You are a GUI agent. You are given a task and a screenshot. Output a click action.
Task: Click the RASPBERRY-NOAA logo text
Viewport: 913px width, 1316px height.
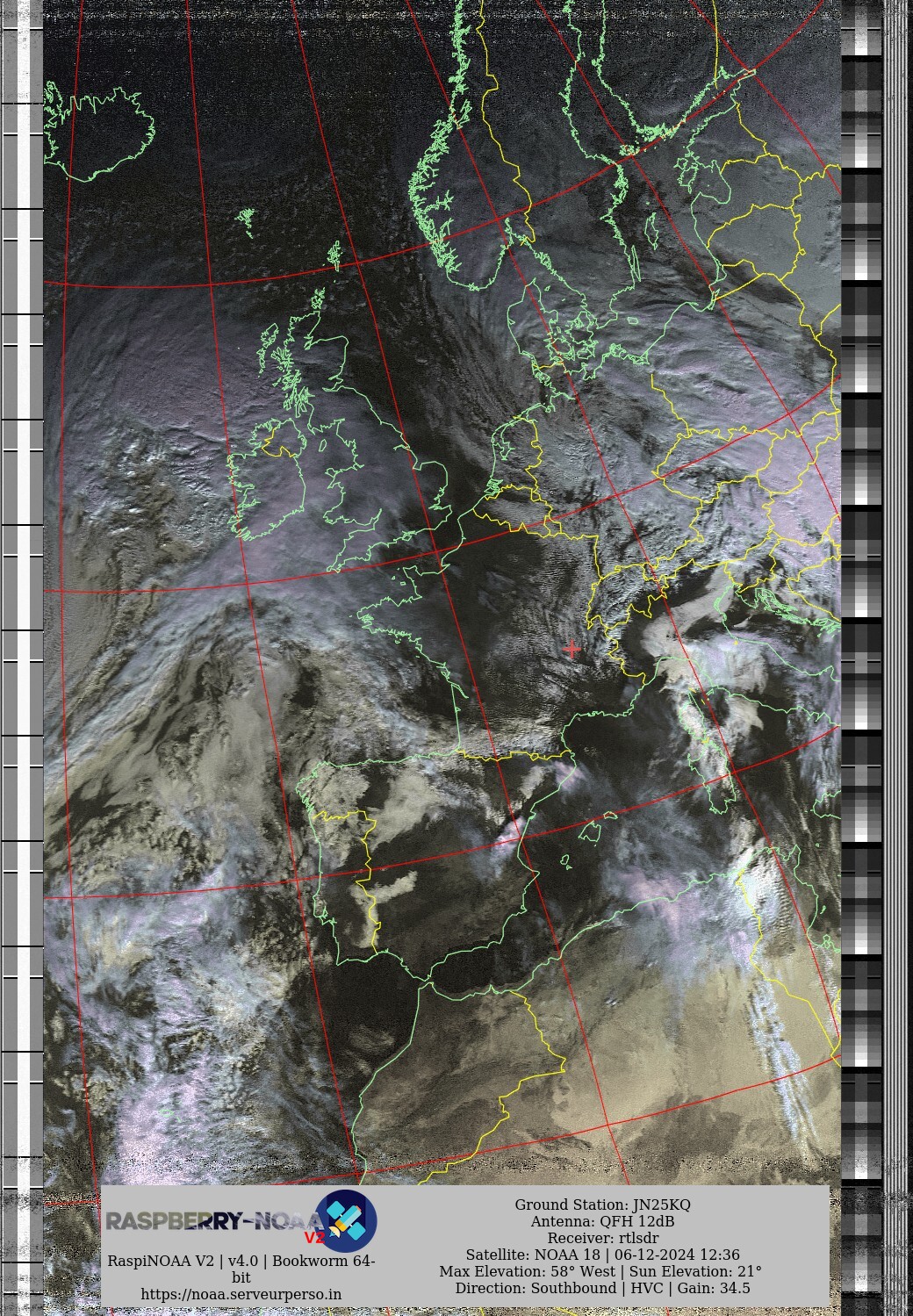click(x=211, y=1221)
